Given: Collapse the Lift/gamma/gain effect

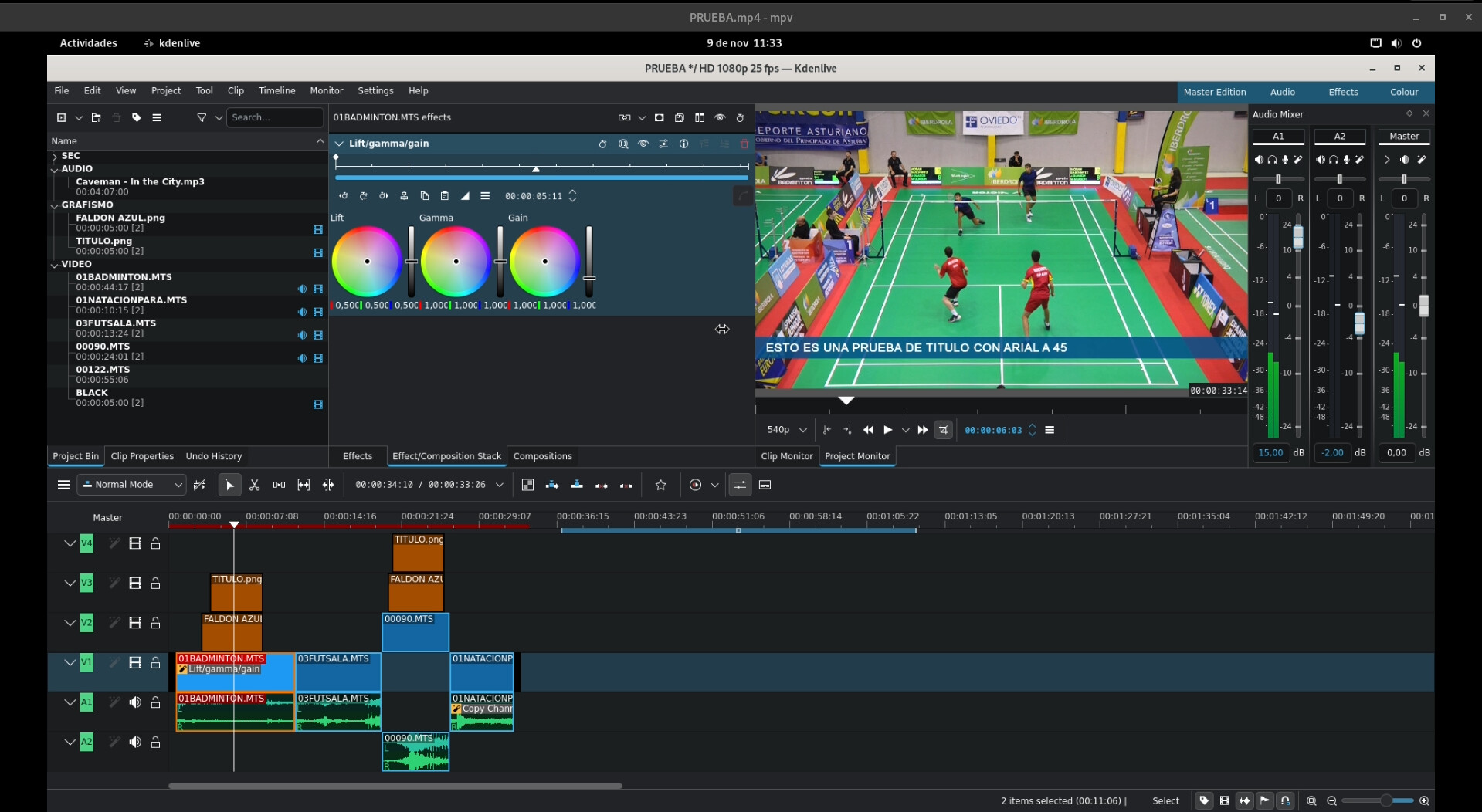Looking at the screenshot, I should coord(339,144).
